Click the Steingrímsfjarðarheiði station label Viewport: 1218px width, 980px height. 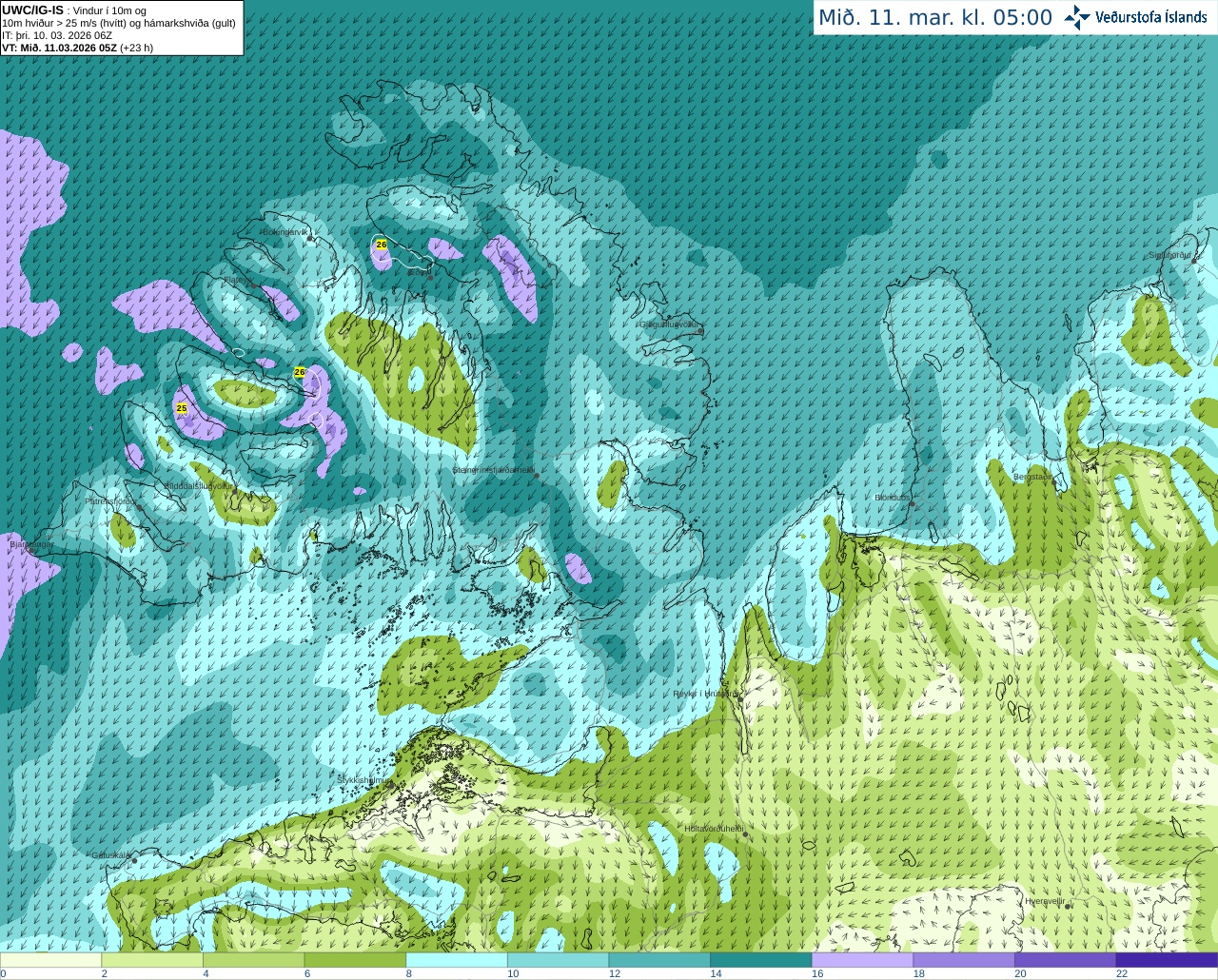(x=493, y=470)
